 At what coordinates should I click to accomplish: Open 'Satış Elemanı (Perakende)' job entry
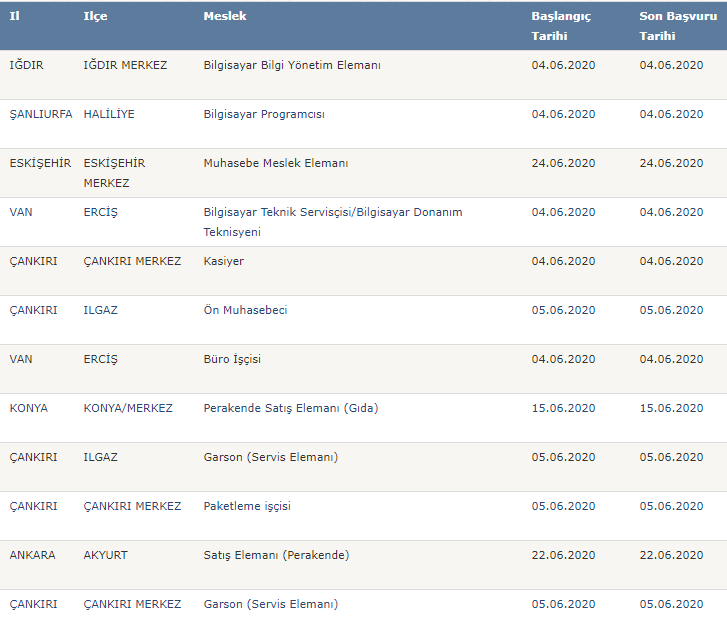click(x=276, y=555)
